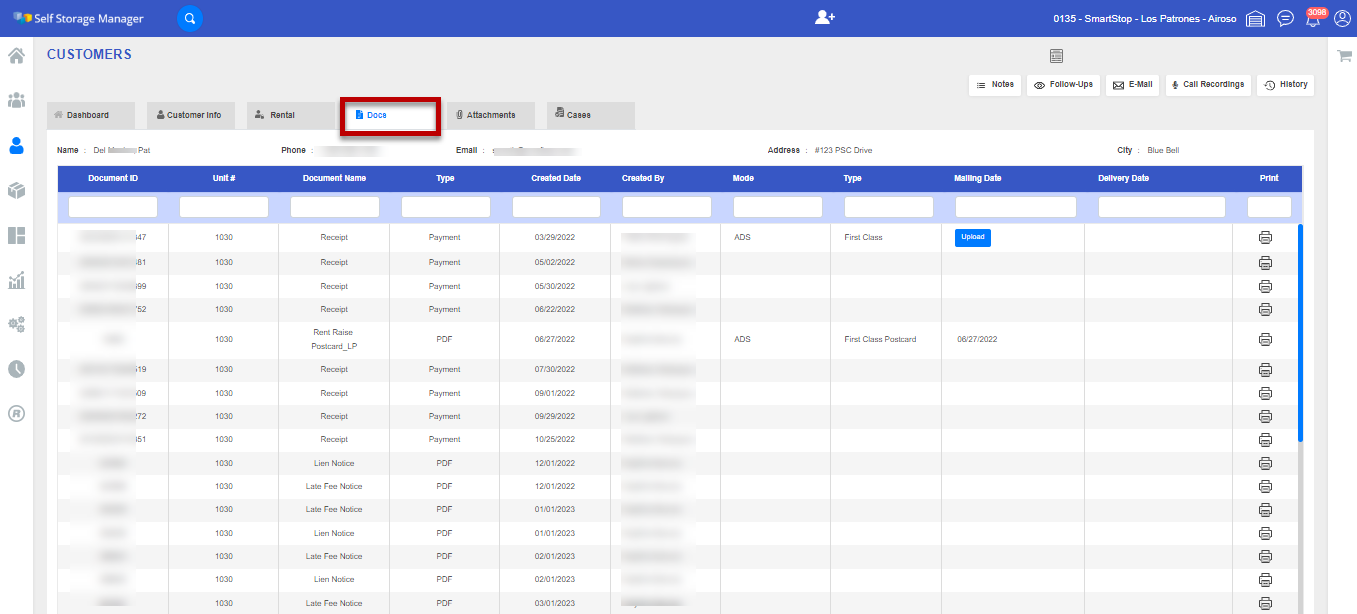The height and width of the screenshot is (614, 1357).
Task: Focus the Document ID filter field
Action: 113,207
